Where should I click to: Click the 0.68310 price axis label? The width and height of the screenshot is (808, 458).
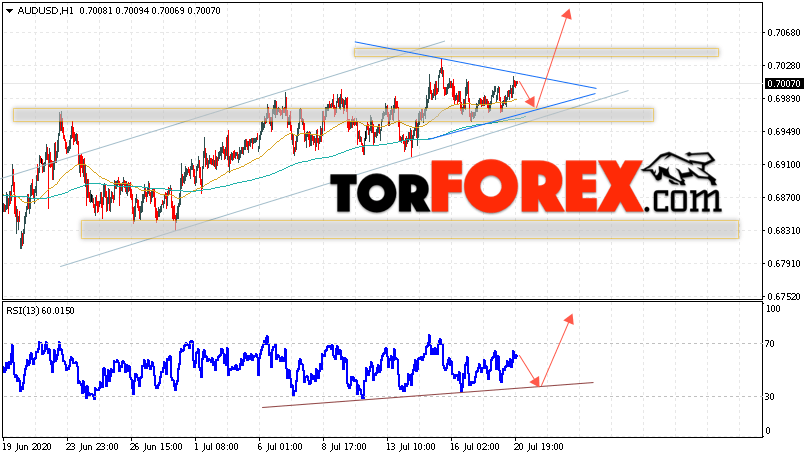784,231
